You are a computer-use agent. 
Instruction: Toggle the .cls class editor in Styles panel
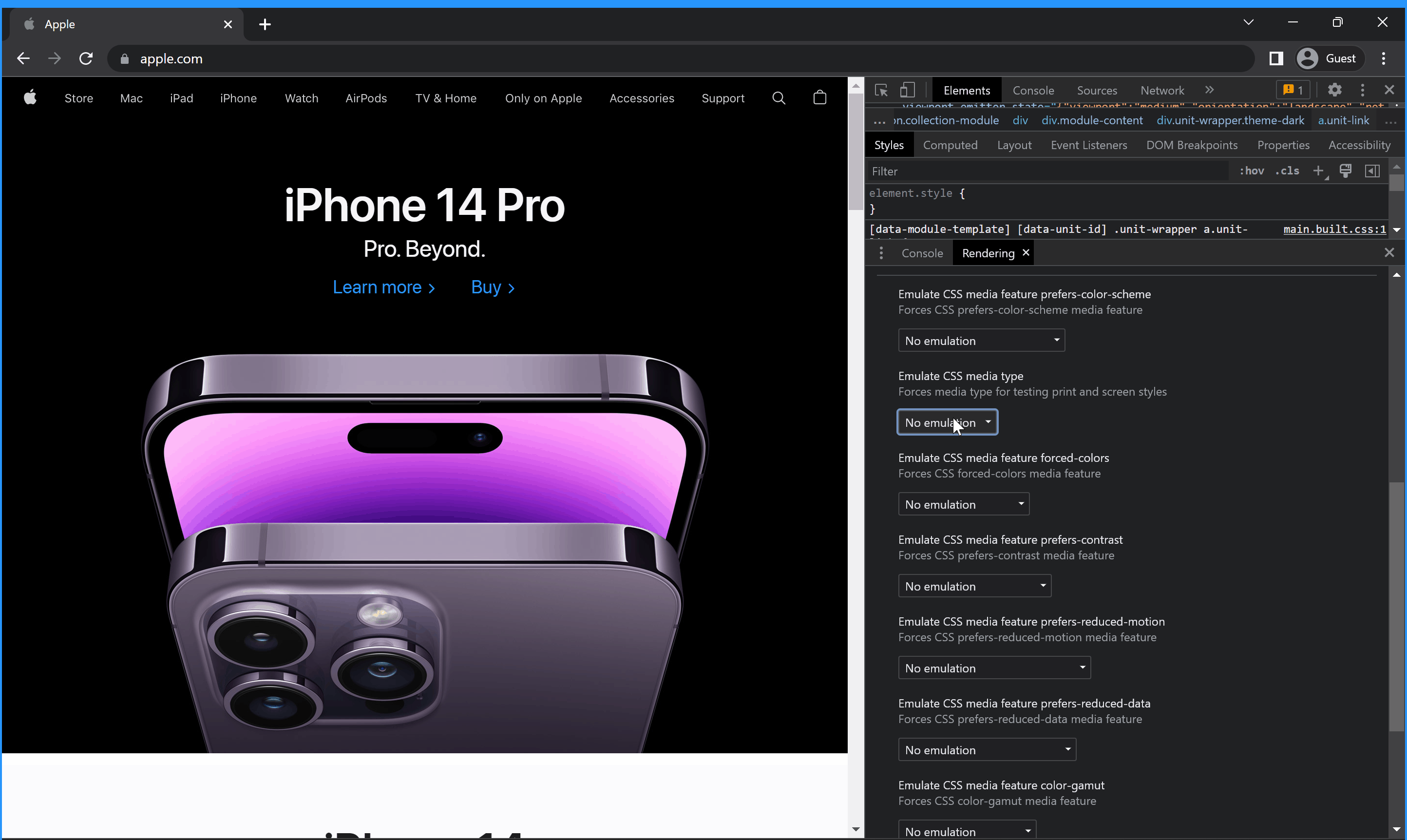tap(1288, 171)
